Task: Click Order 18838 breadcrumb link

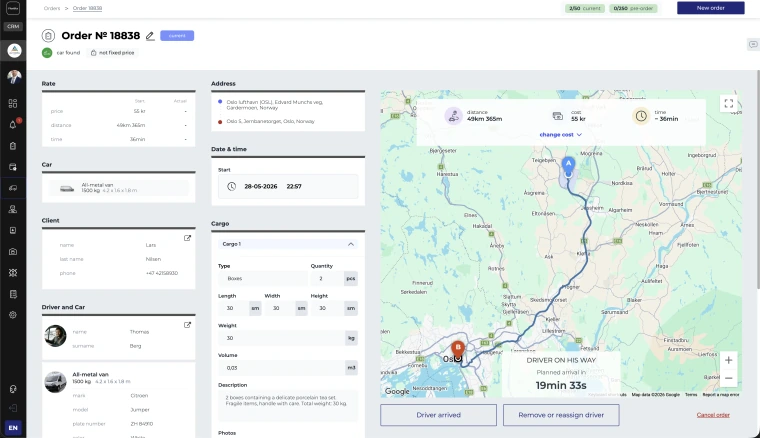Action: 87,8
